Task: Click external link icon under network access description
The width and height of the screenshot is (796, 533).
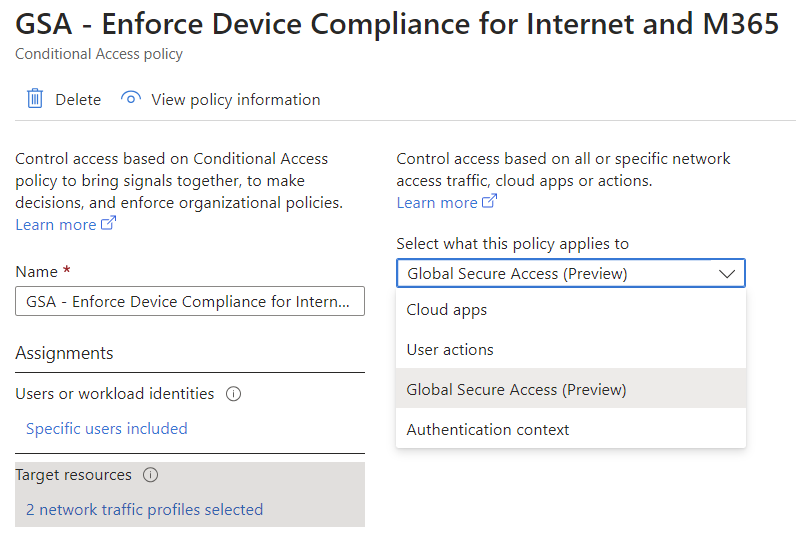Action: (490, 202)
